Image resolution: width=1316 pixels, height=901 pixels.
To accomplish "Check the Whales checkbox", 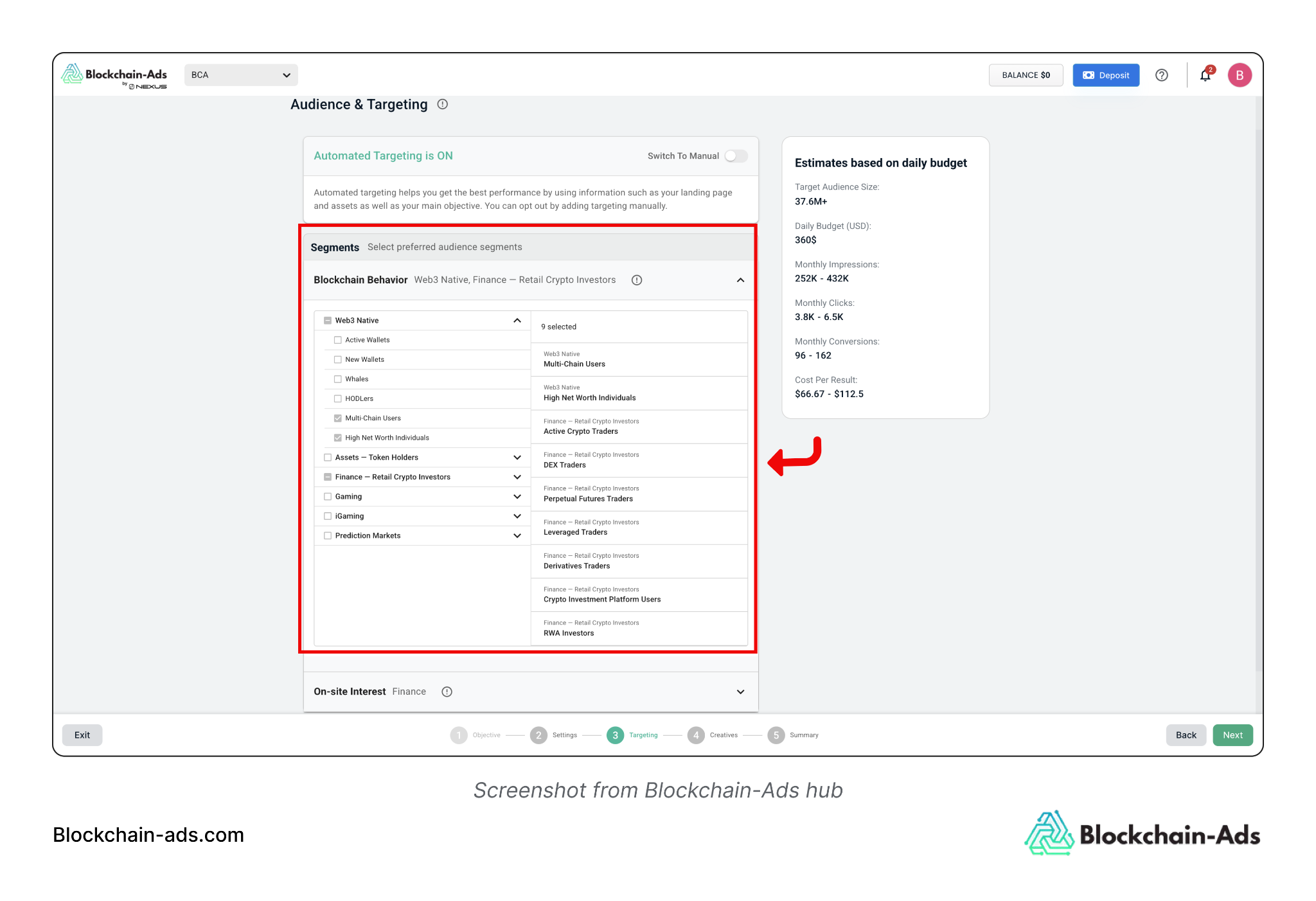I will [338, 379].
